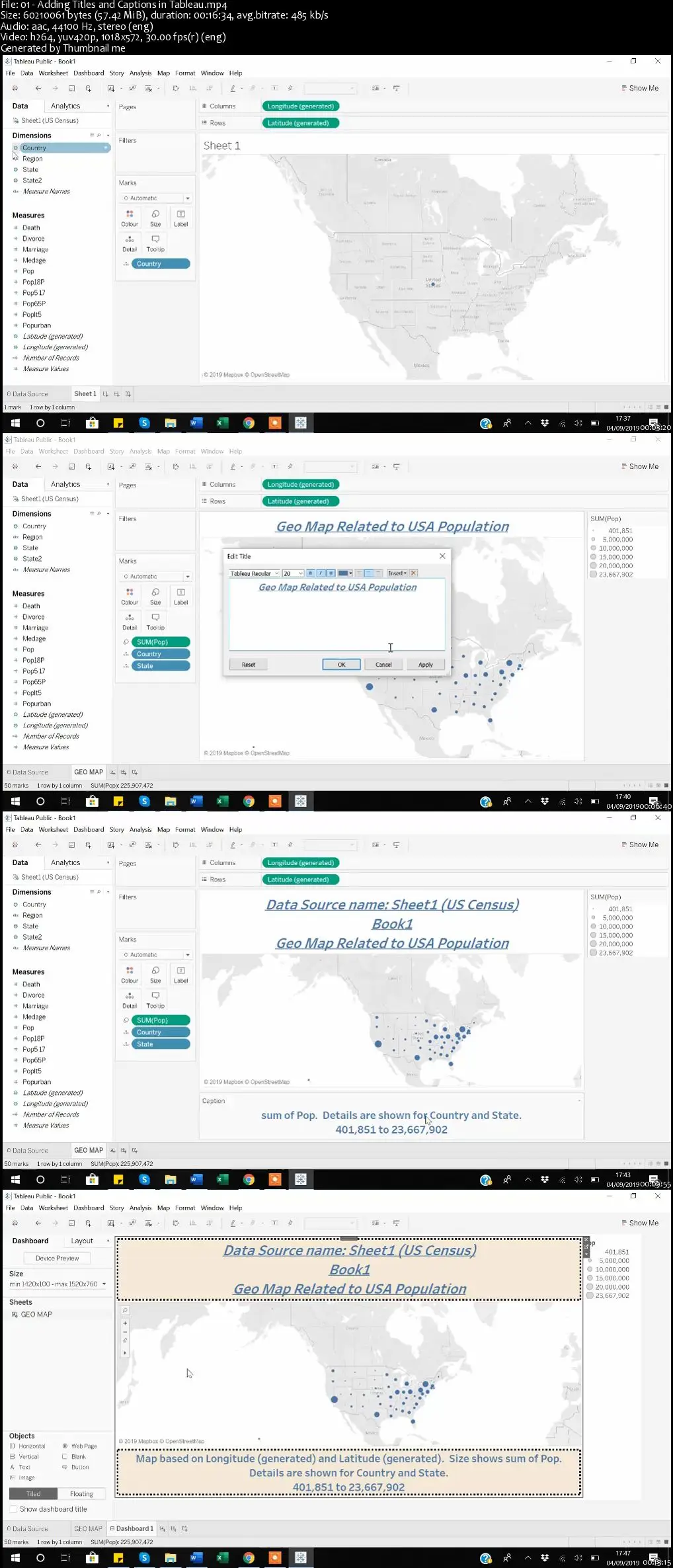673x1568 pixels.
Task: Open Dashboard menu in Dashboard 1 window
Action: (89, 1208)
